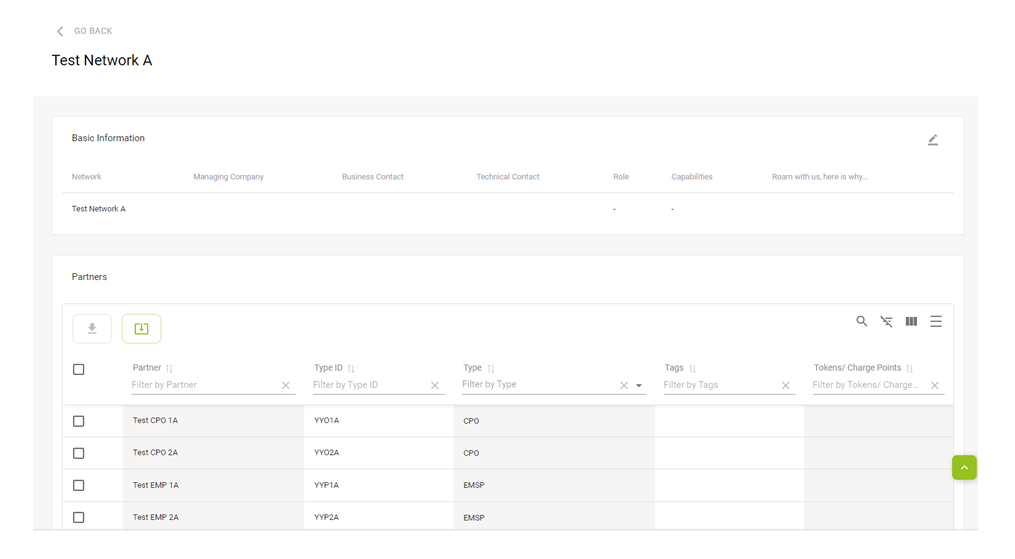Viewport: 1015px width, 559px height.
Task: Expand the Type filter dropdown arrow
Action: [x=639, y=386]
